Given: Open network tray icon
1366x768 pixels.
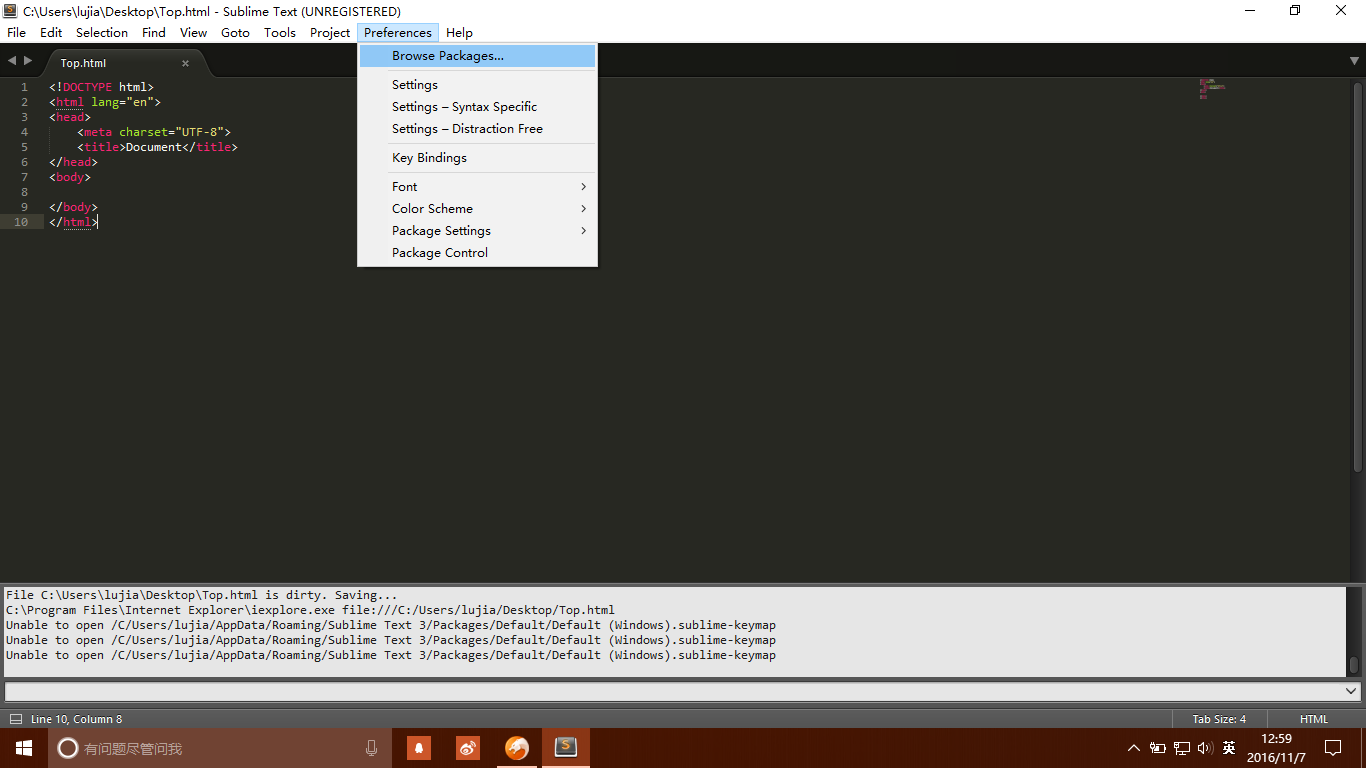Looking at the screenshot, I should (x=1182, y=748).
